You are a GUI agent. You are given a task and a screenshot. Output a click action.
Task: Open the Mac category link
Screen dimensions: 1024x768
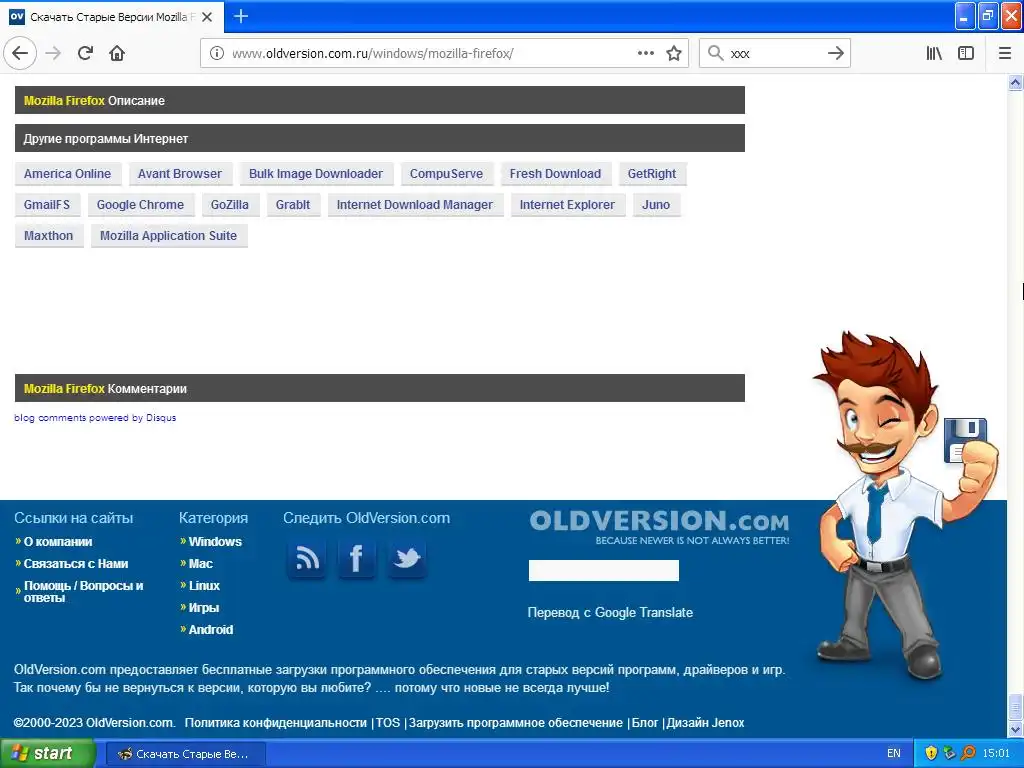pyautogui.click(x=200, y=564)
